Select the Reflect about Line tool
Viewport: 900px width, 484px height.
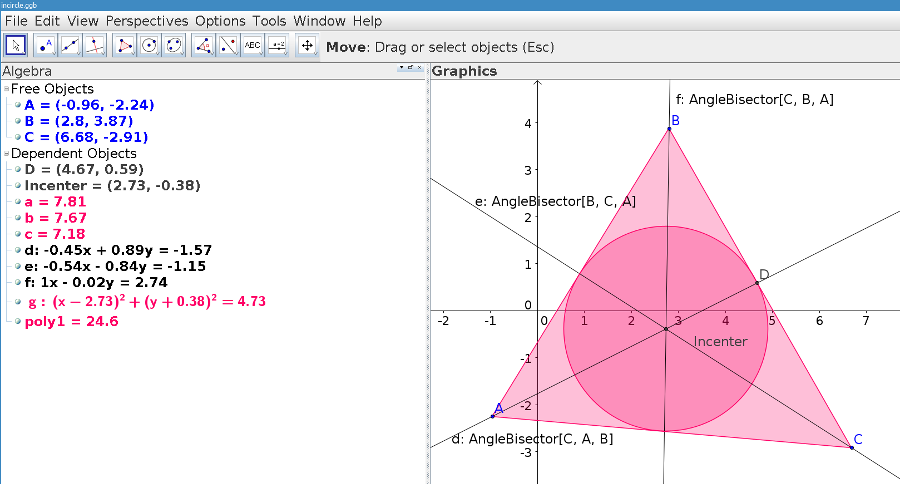point(228,46)
